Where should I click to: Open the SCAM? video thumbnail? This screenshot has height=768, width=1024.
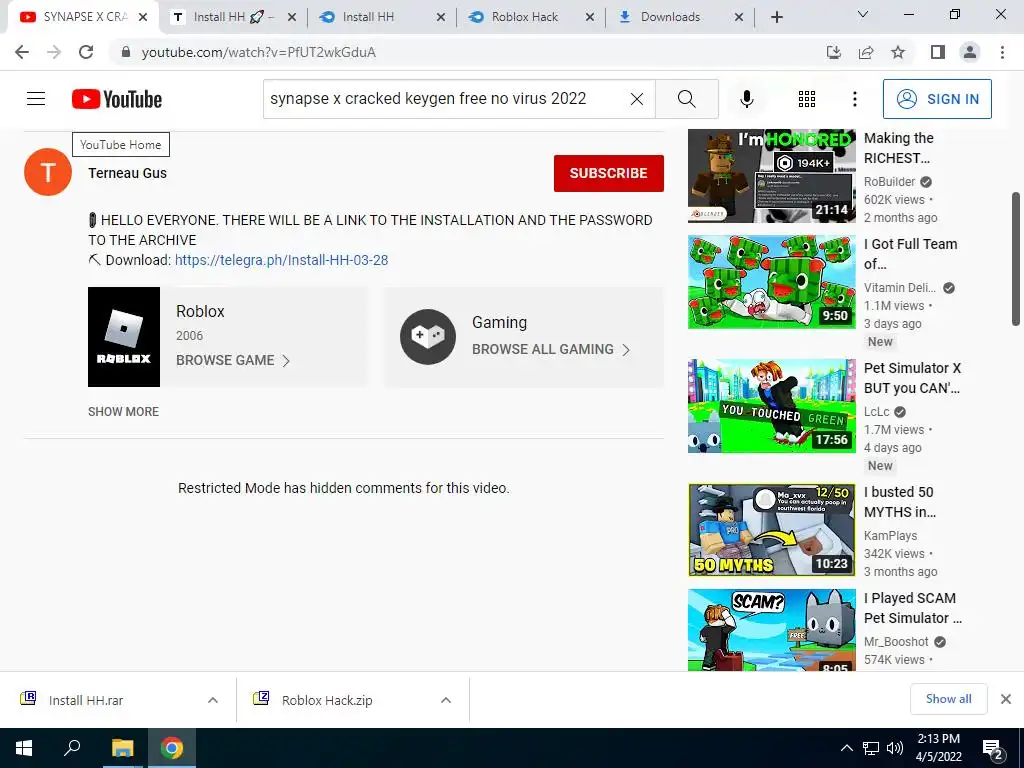pos(771,630)
